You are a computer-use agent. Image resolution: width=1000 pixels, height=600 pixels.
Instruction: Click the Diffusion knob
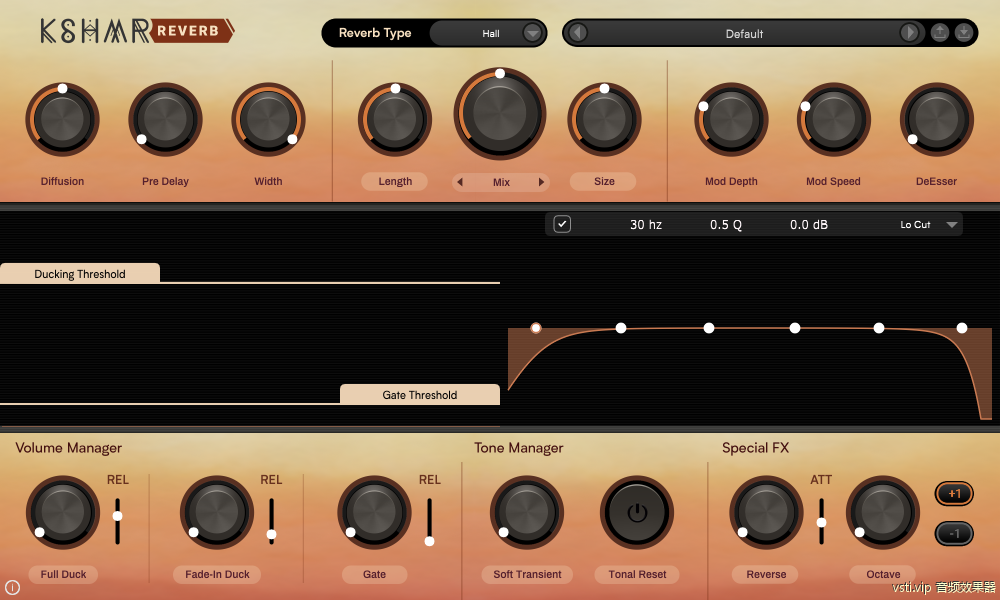[62, 119]
